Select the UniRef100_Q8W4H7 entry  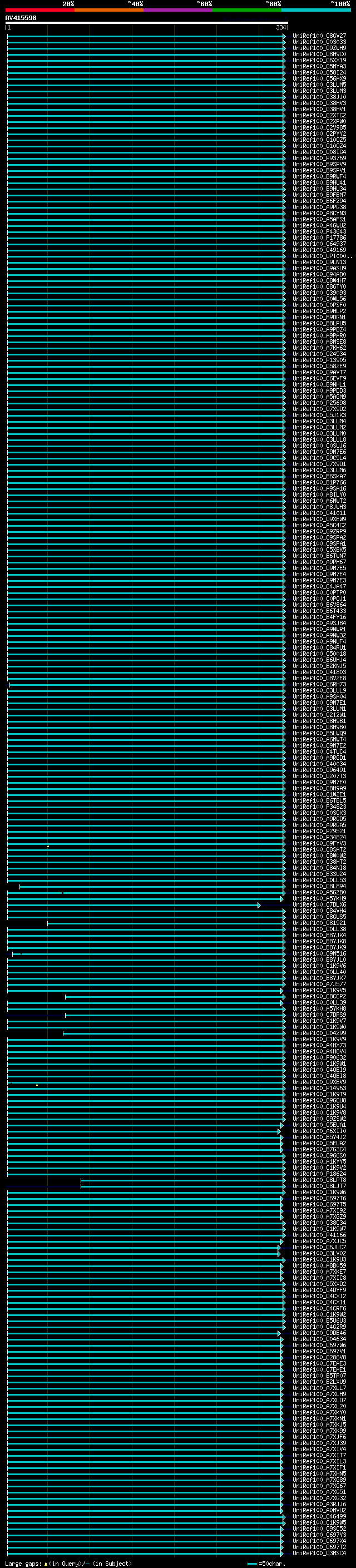pos(319,280)
